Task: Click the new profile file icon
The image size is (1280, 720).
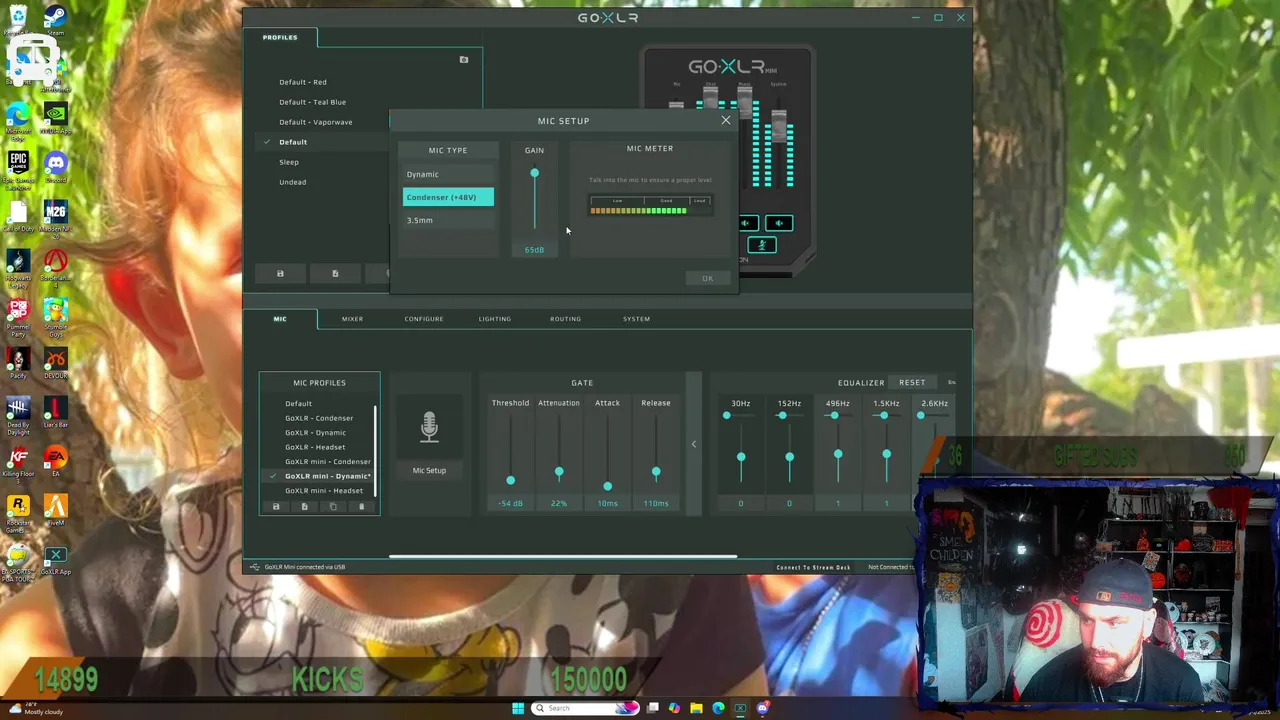Action: pyautogui.click(x=335, y=274)
